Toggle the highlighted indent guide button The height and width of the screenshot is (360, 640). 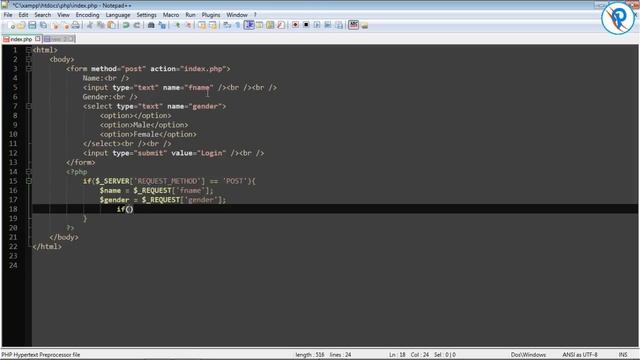point(249,25)
